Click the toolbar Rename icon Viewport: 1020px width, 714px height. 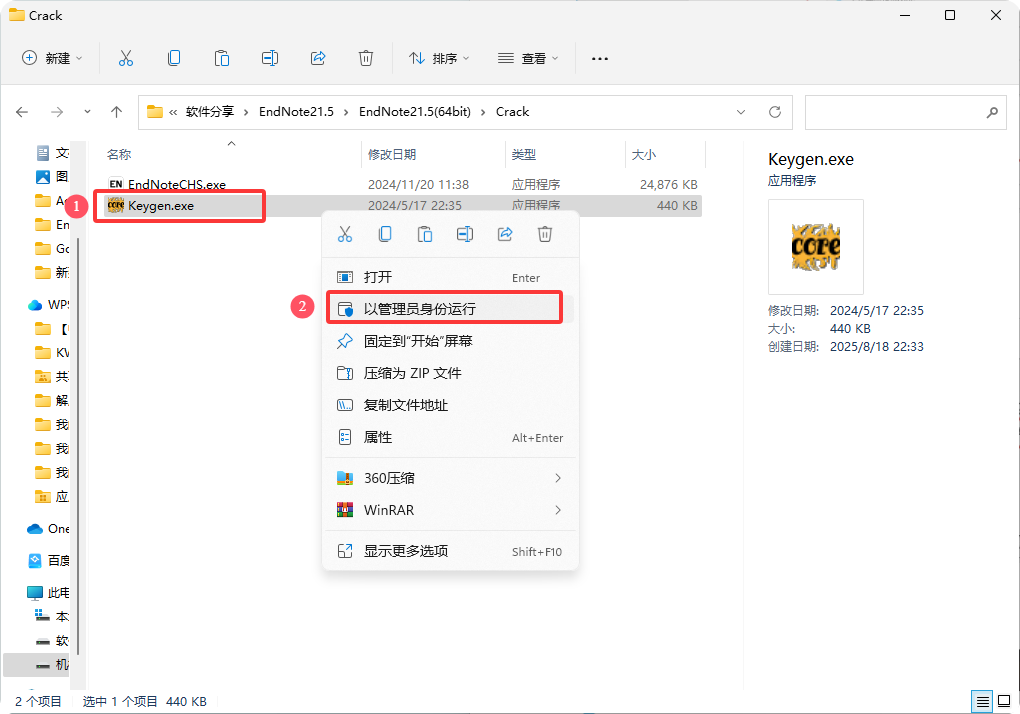tap(270, 59)
